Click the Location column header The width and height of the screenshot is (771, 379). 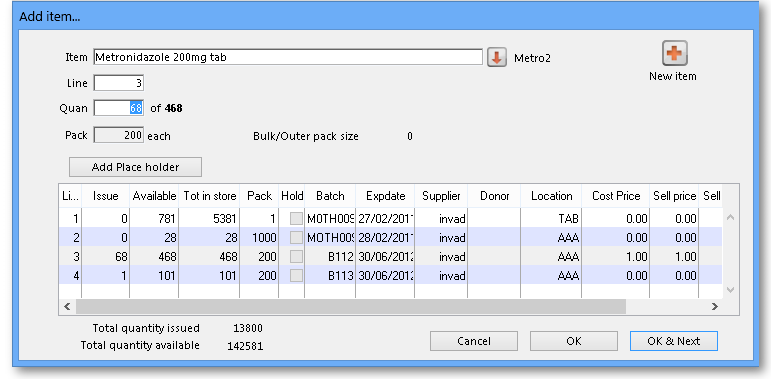[x=551, y=196]
